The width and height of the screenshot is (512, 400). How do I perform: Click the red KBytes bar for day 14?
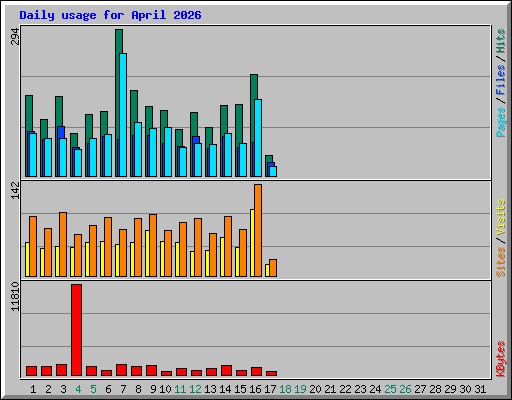pyautogui.click(x=226, y=371)
